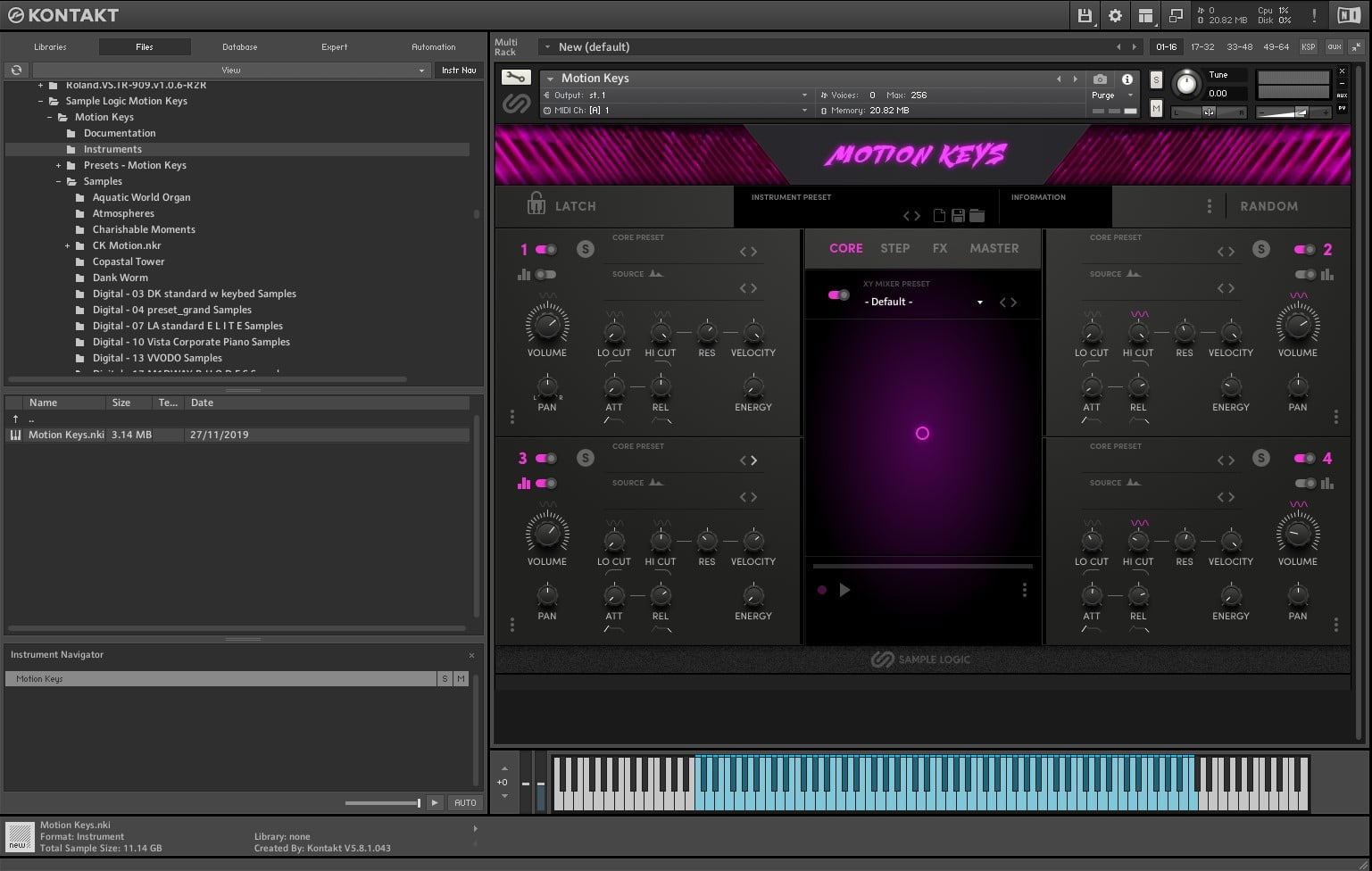The image size is (1372, 871).
Task: Click the minimized view window icon
Action: pyautogui.click(x=1176, y=15)
